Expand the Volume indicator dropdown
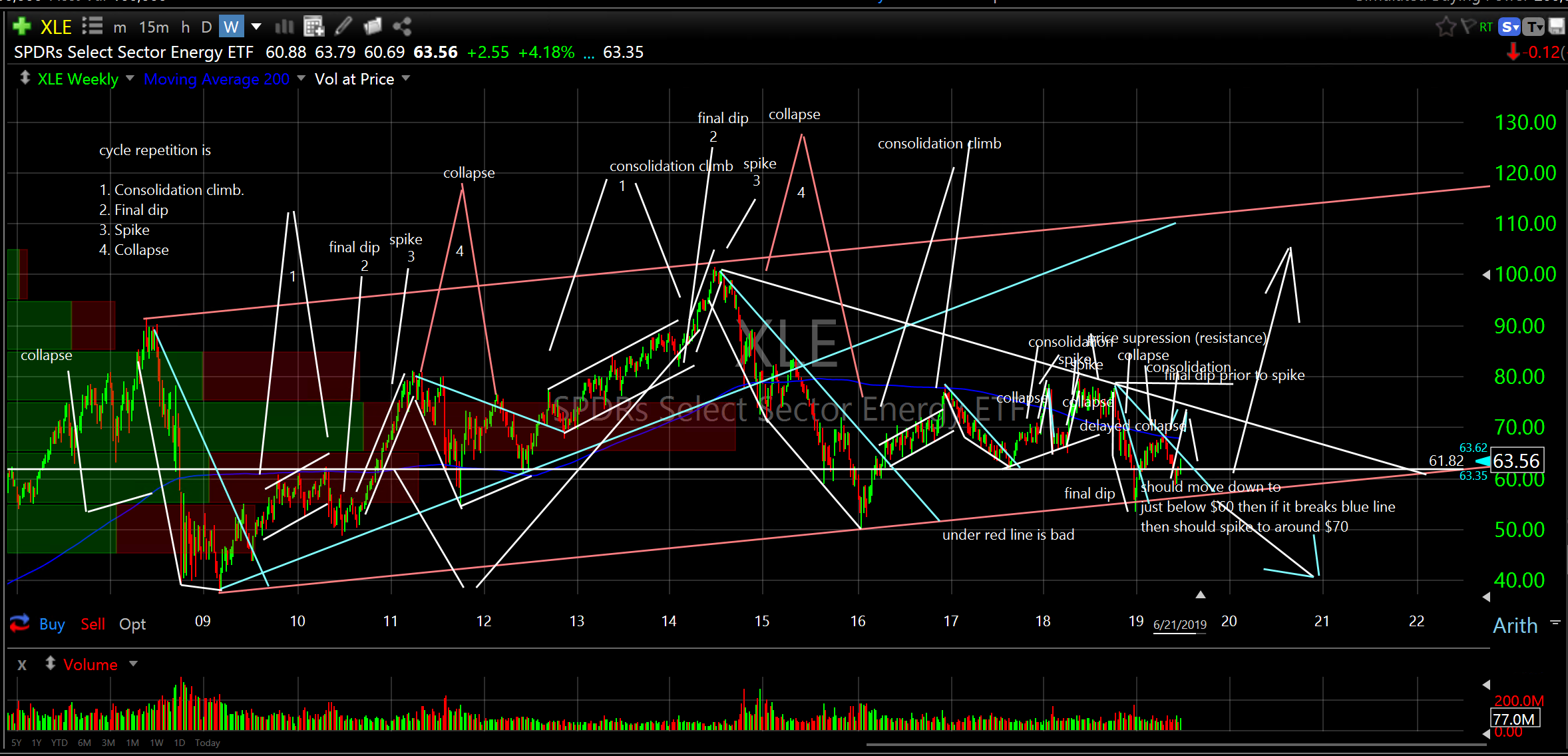The height and width of the screenshot is (756, 1568). pos(133,663)
